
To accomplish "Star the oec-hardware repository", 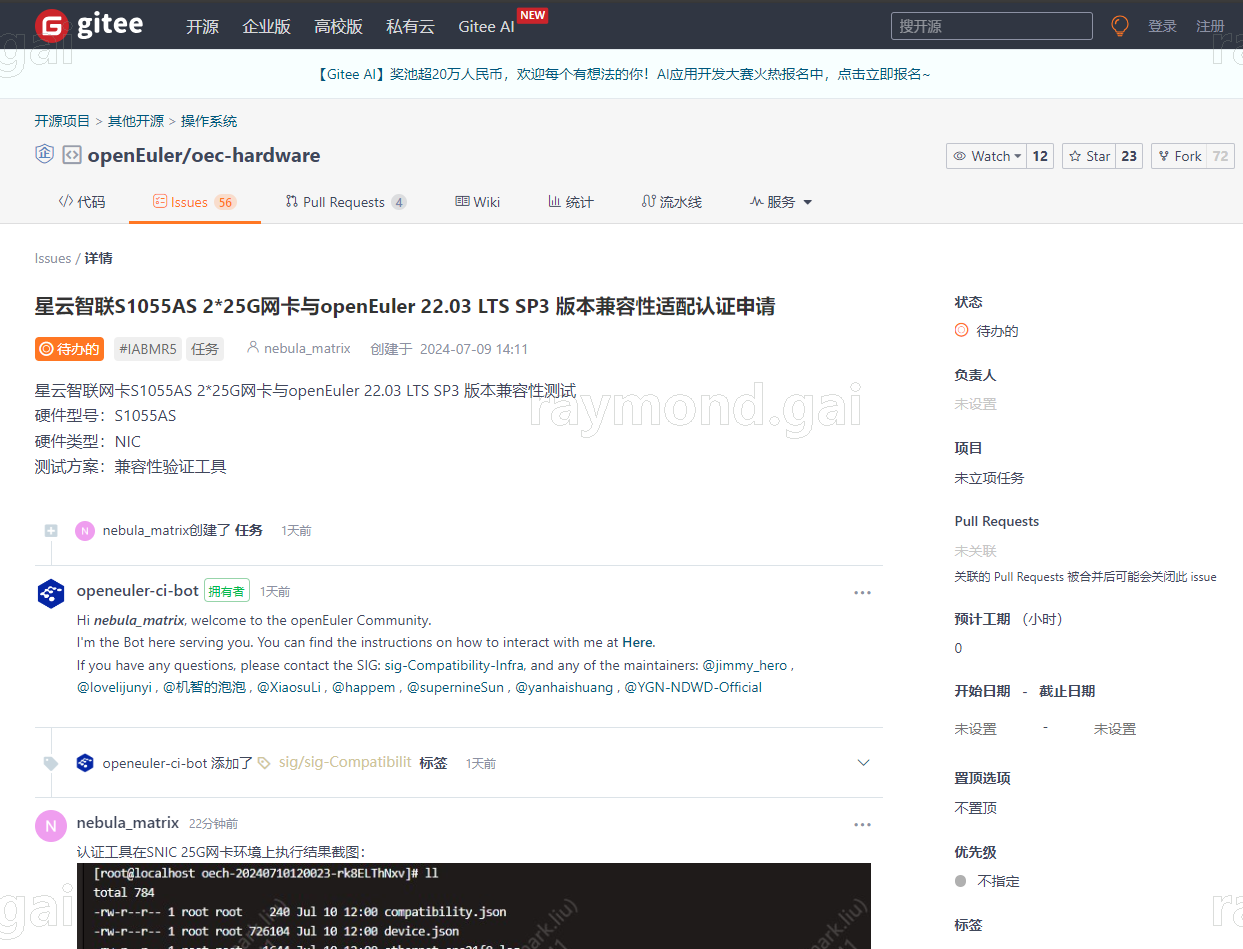I will click(1089, 156).
